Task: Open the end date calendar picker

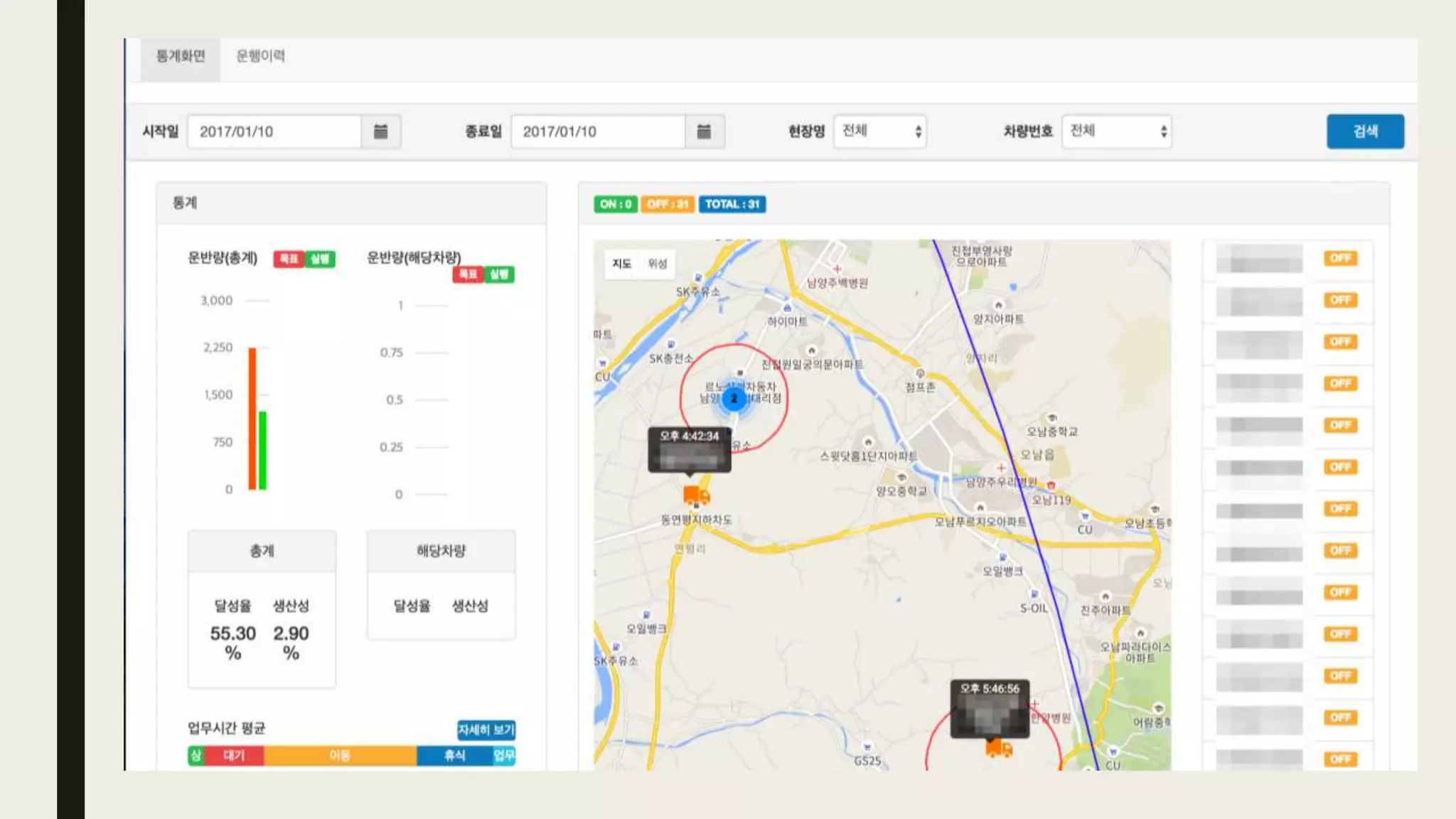Action: click(704, 132)
